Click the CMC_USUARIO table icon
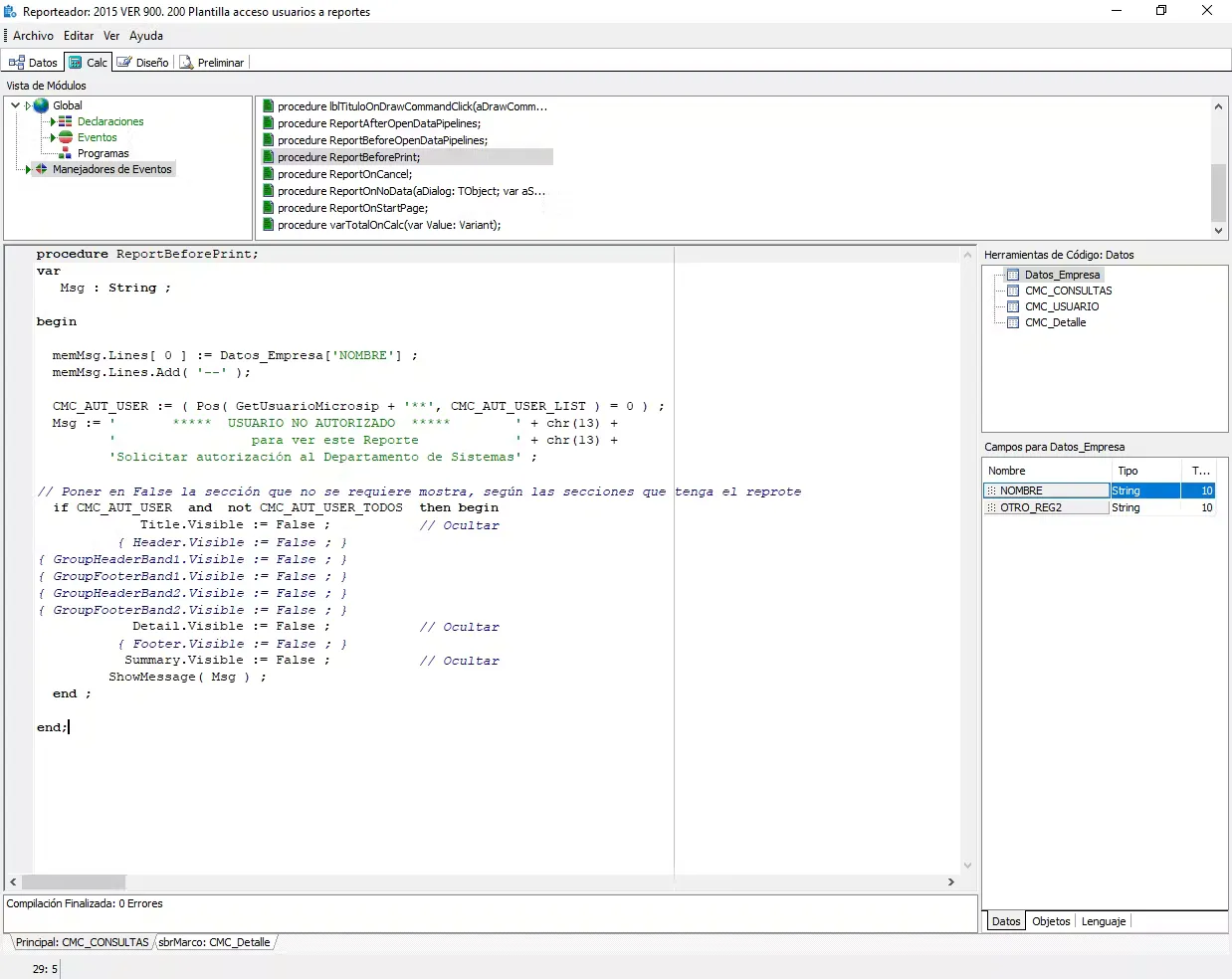1232x979 pixels. point(1013,306)
